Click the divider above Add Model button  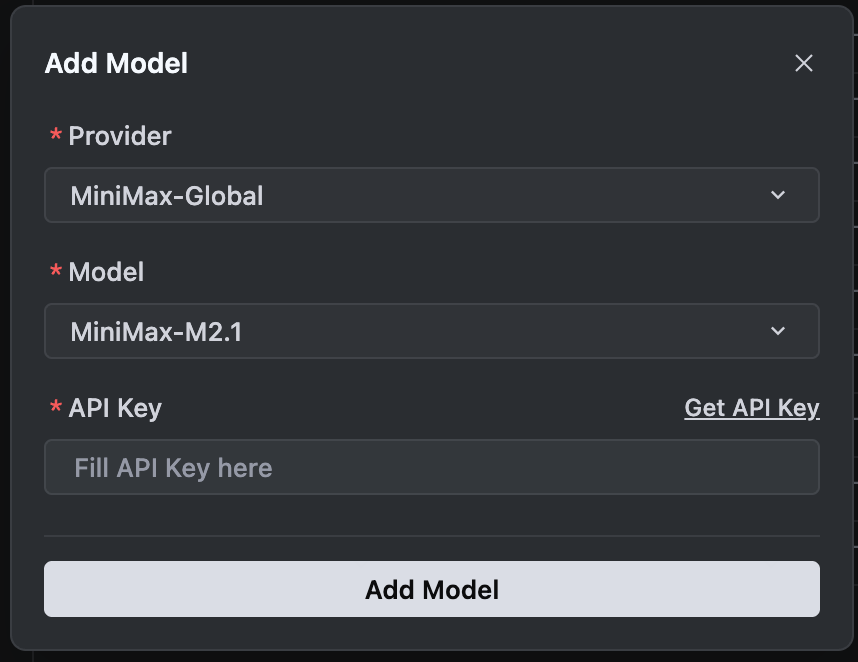point(431,536)
